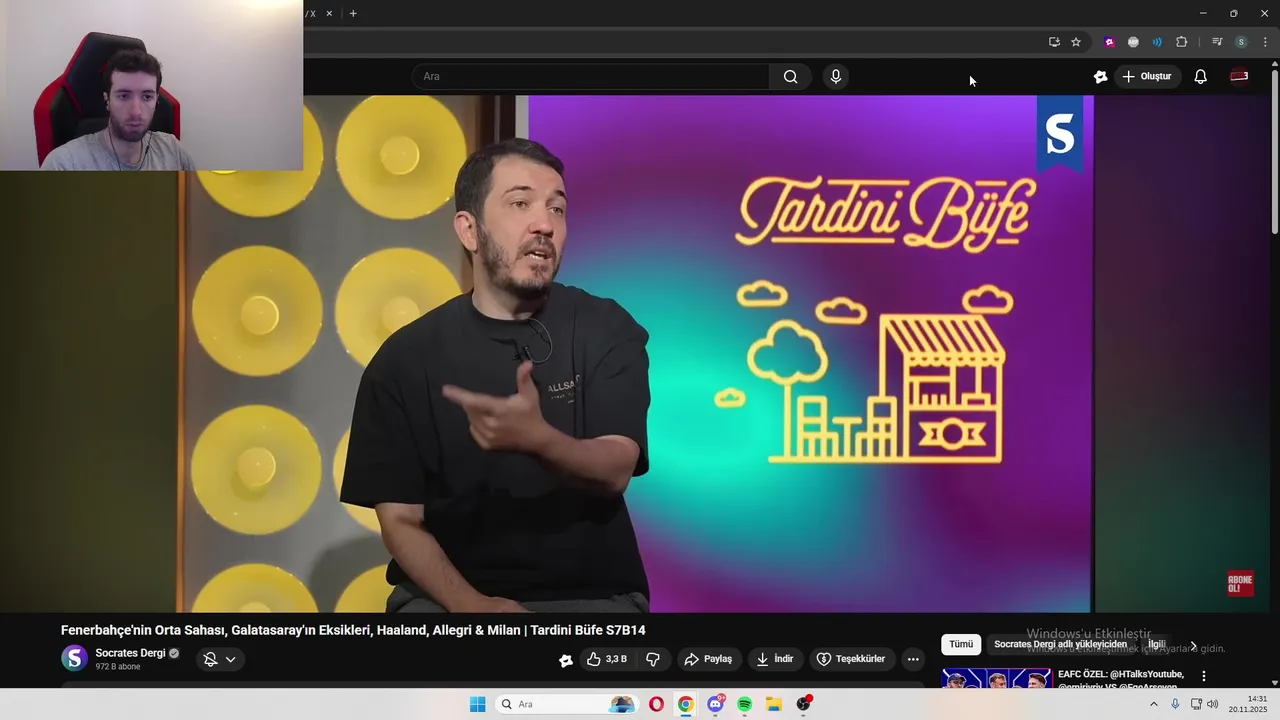This screenshot has width=1280, height=720.
Task: Open the blue sound wave extension
Action: pyautogui.click(x=1157, y=42)
